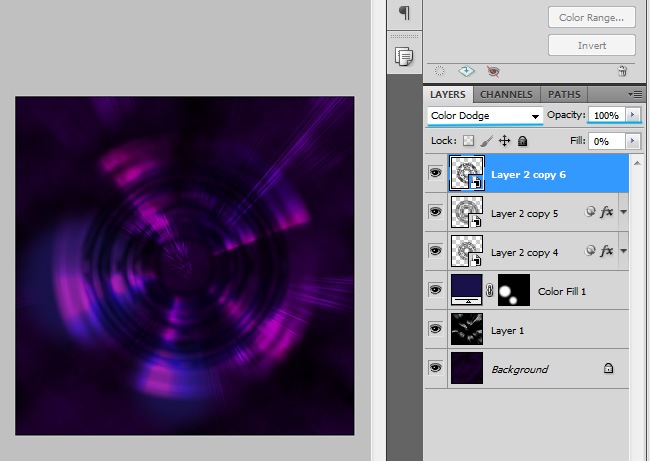Viewport: 650px width, 461px height.
Task: Click the Apply Mask icon
Action: coord(465,72)
